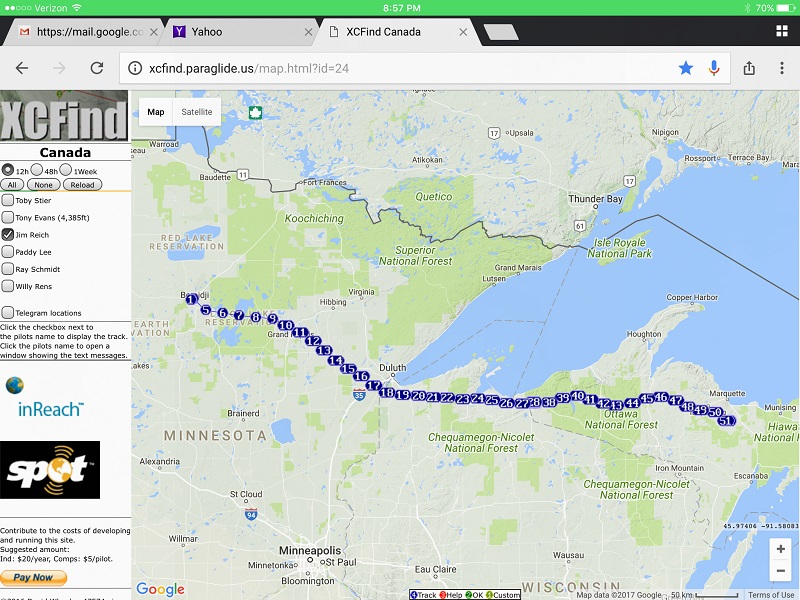Click the XCFind logo banner

[64, 116]
